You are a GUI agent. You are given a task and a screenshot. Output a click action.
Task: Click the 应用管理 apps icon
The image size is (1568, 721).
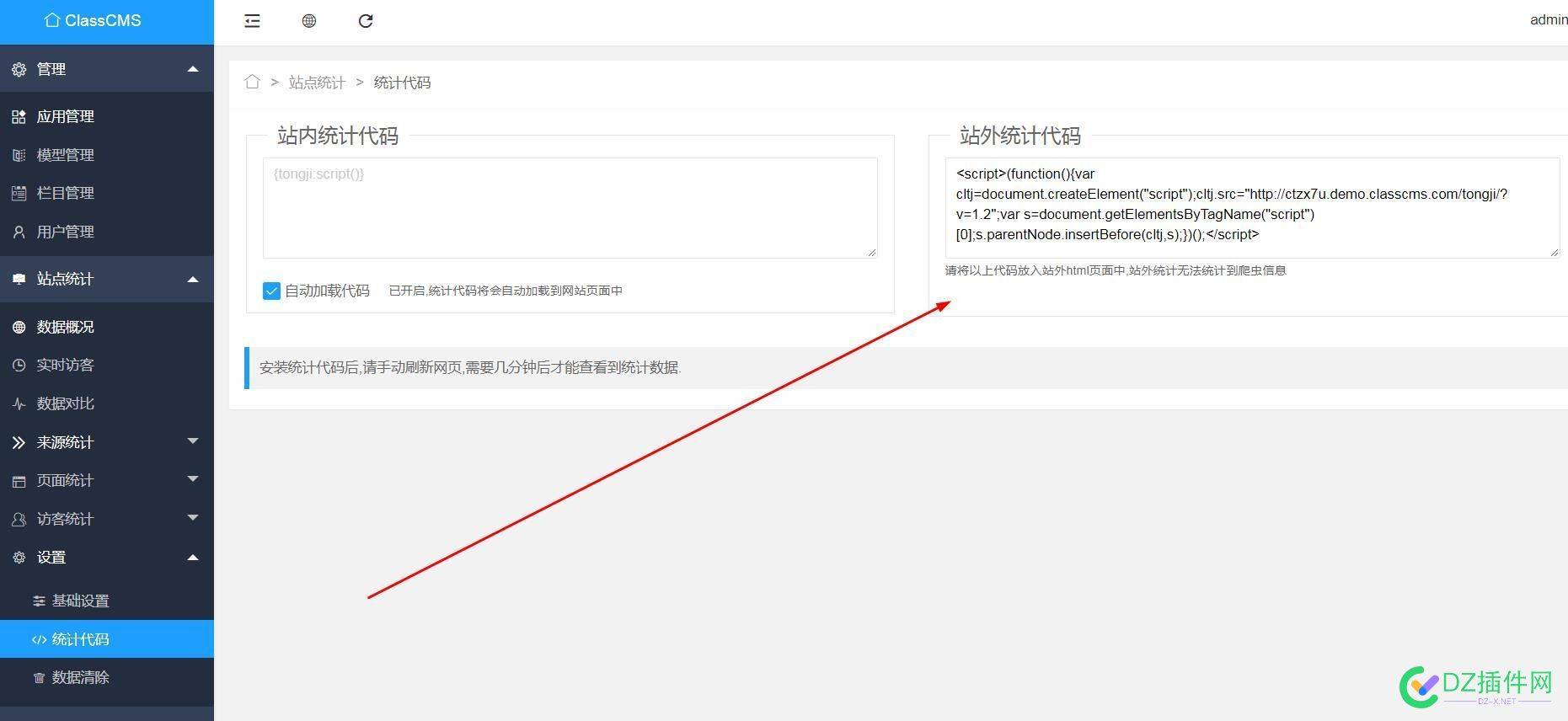click(19, 116)
